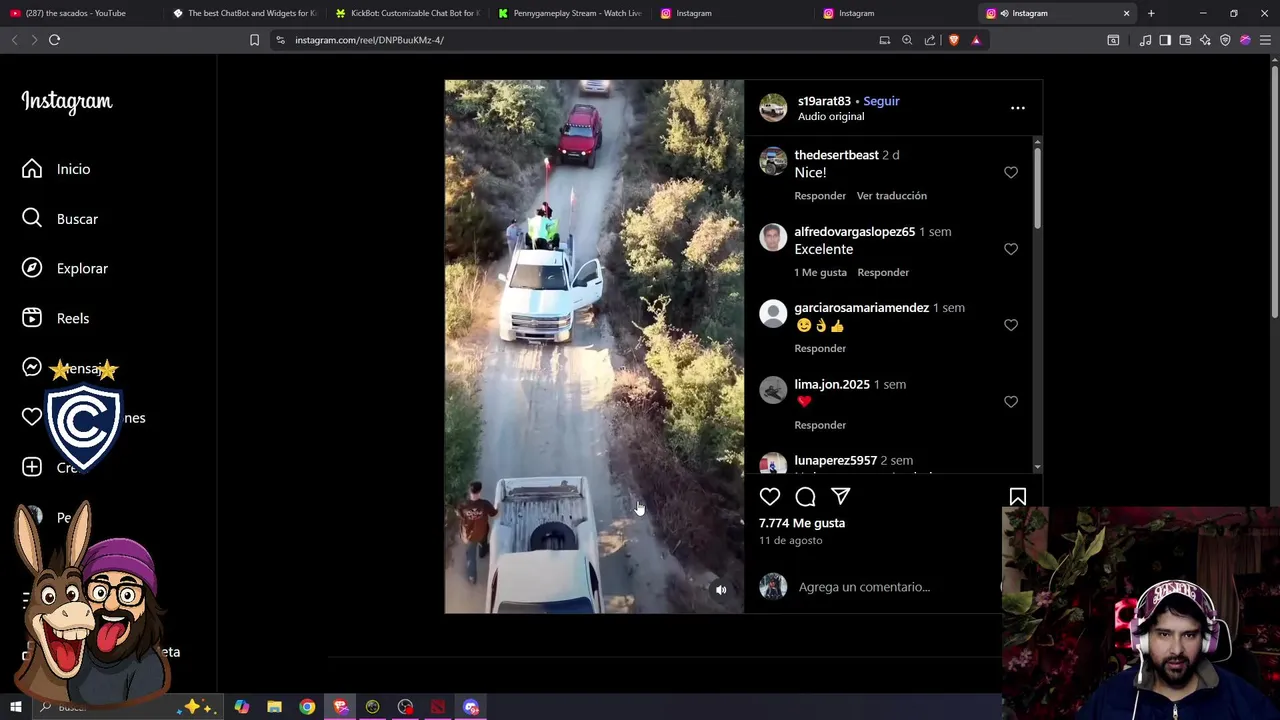Viewport: 1280px width, 720px height.
Task: Open Discord on the taskbar
Action: 471,707
